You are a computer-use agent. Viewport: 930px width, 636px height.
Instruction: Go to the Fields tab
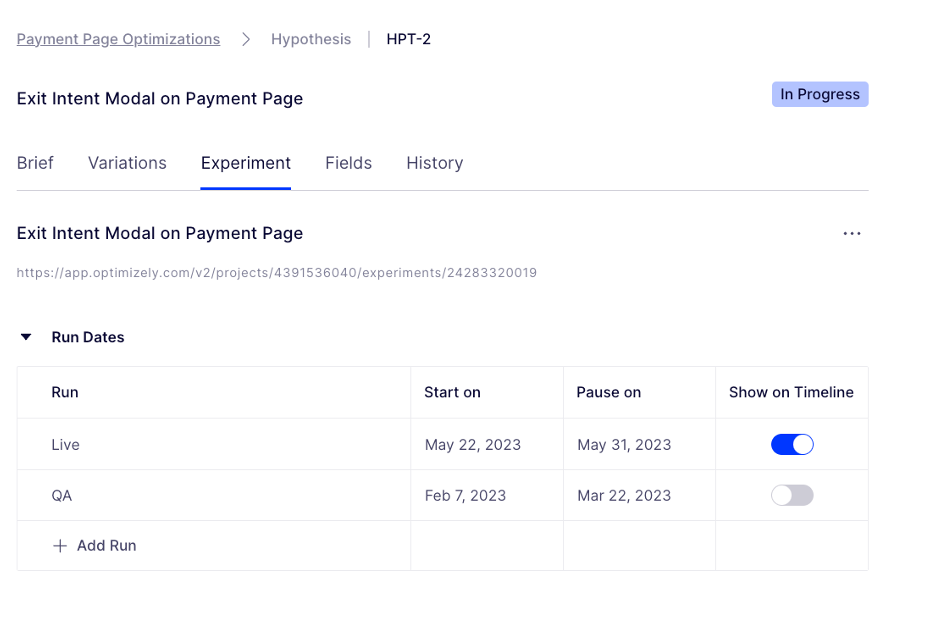pyautogui.click(x=348, y=163)
